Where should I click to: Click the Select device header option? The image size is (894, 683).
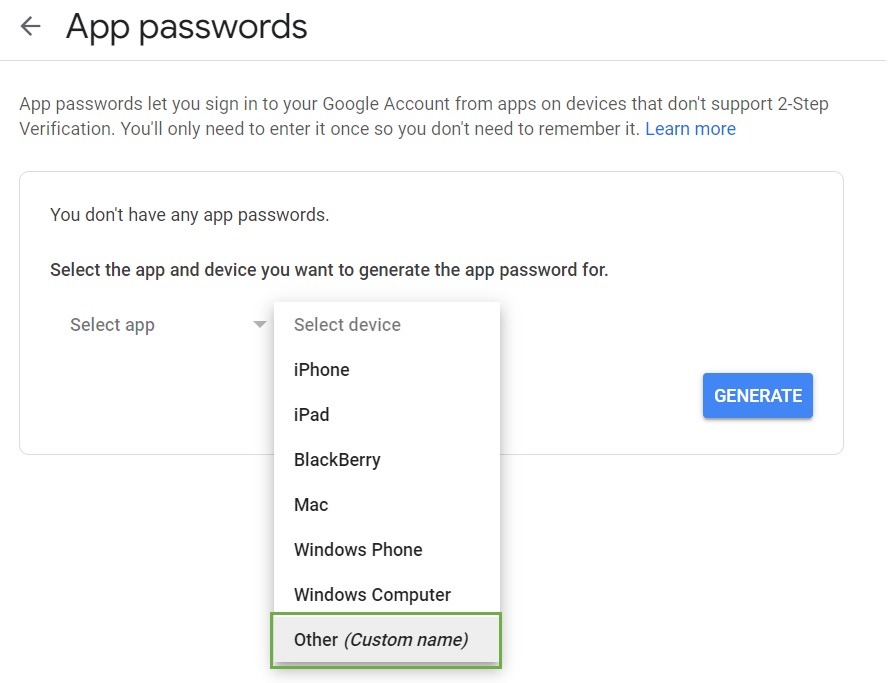click(347, 325)
